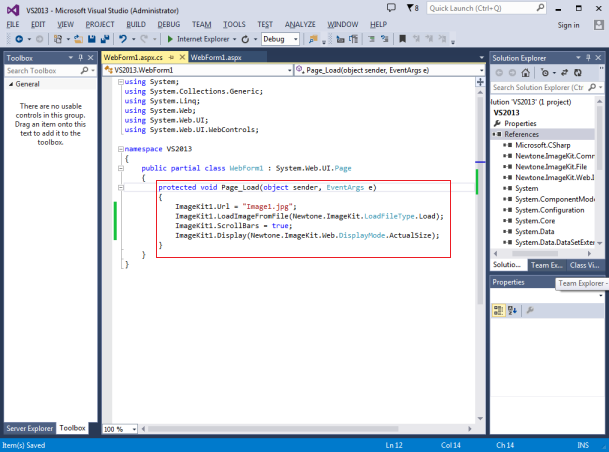Click the Find in Files toolbar icon

coord(313,39)
